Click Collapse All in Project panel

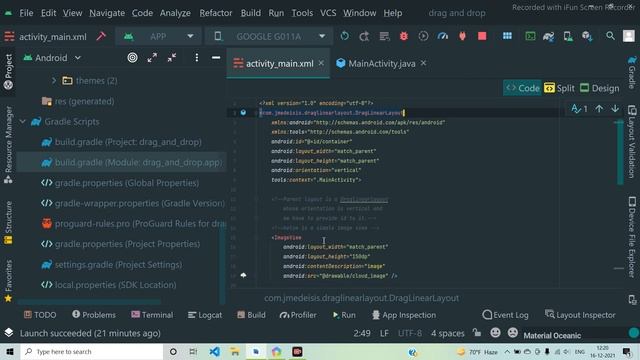[x=172, y=58]
